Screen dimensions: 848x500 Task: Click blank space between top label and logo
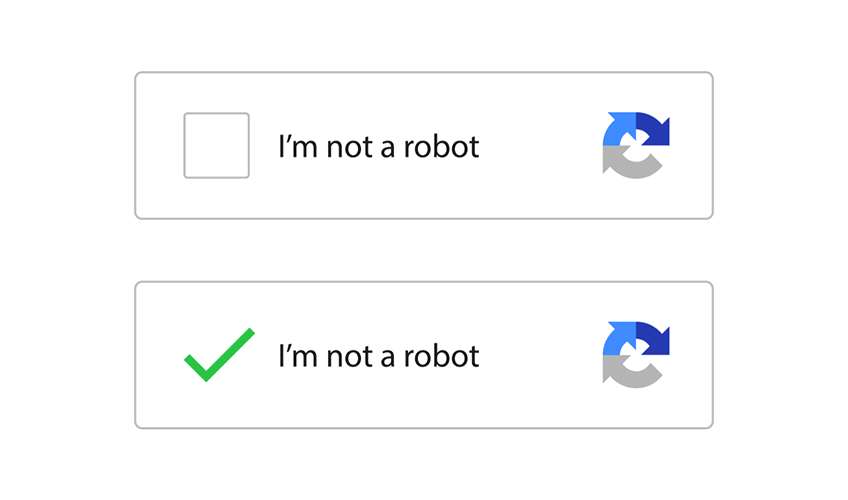coord(540,146)
